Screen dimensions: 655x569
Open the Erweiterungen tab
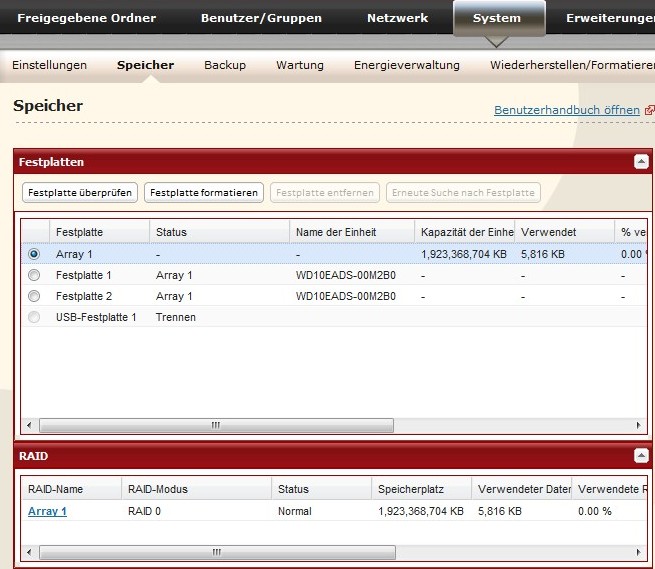pos(610,18)
